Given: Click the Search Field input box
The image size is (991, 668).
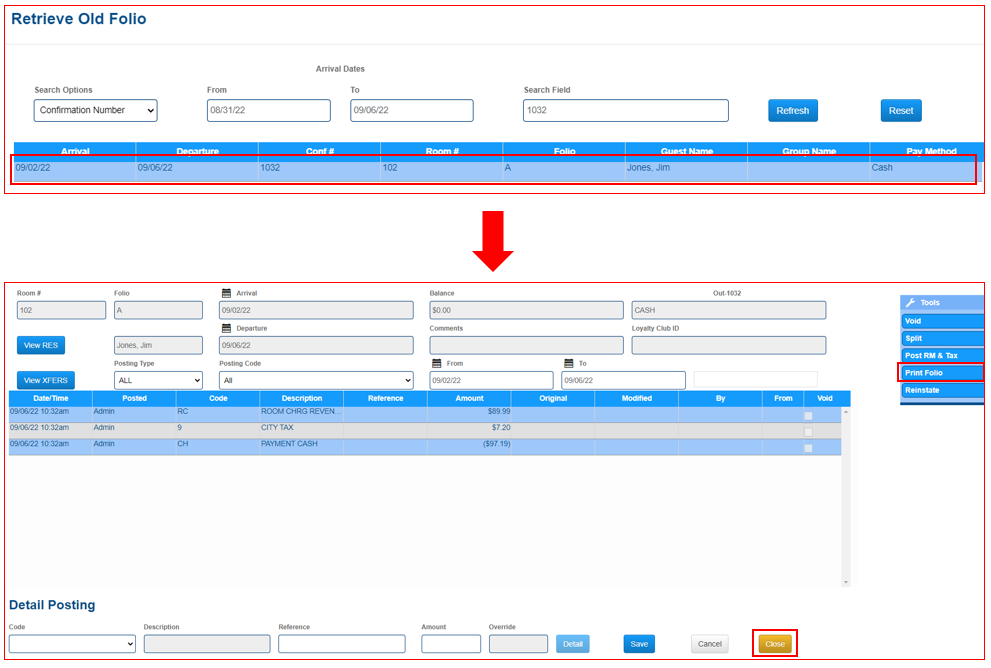Looking at the screenshot, I should 625,110.
